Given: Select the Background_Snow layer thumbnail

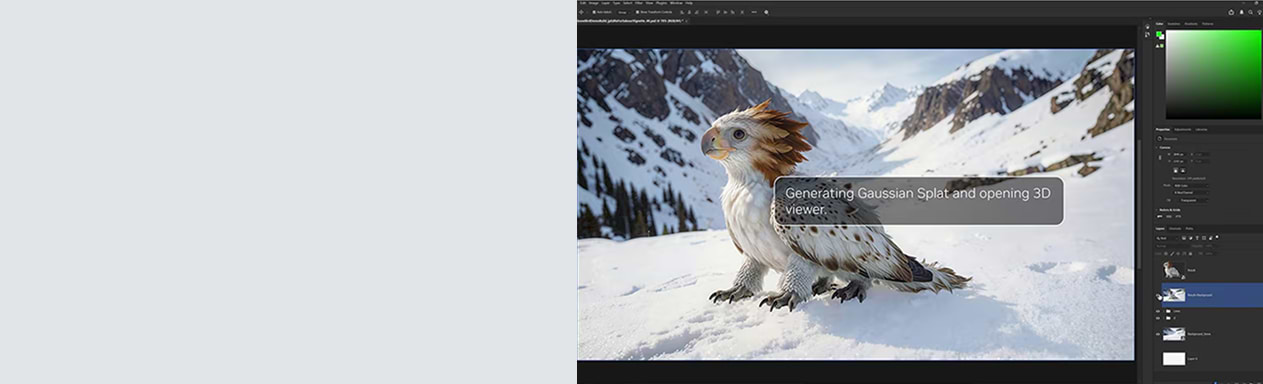Looking at the screenshot, I should 1174,334.
